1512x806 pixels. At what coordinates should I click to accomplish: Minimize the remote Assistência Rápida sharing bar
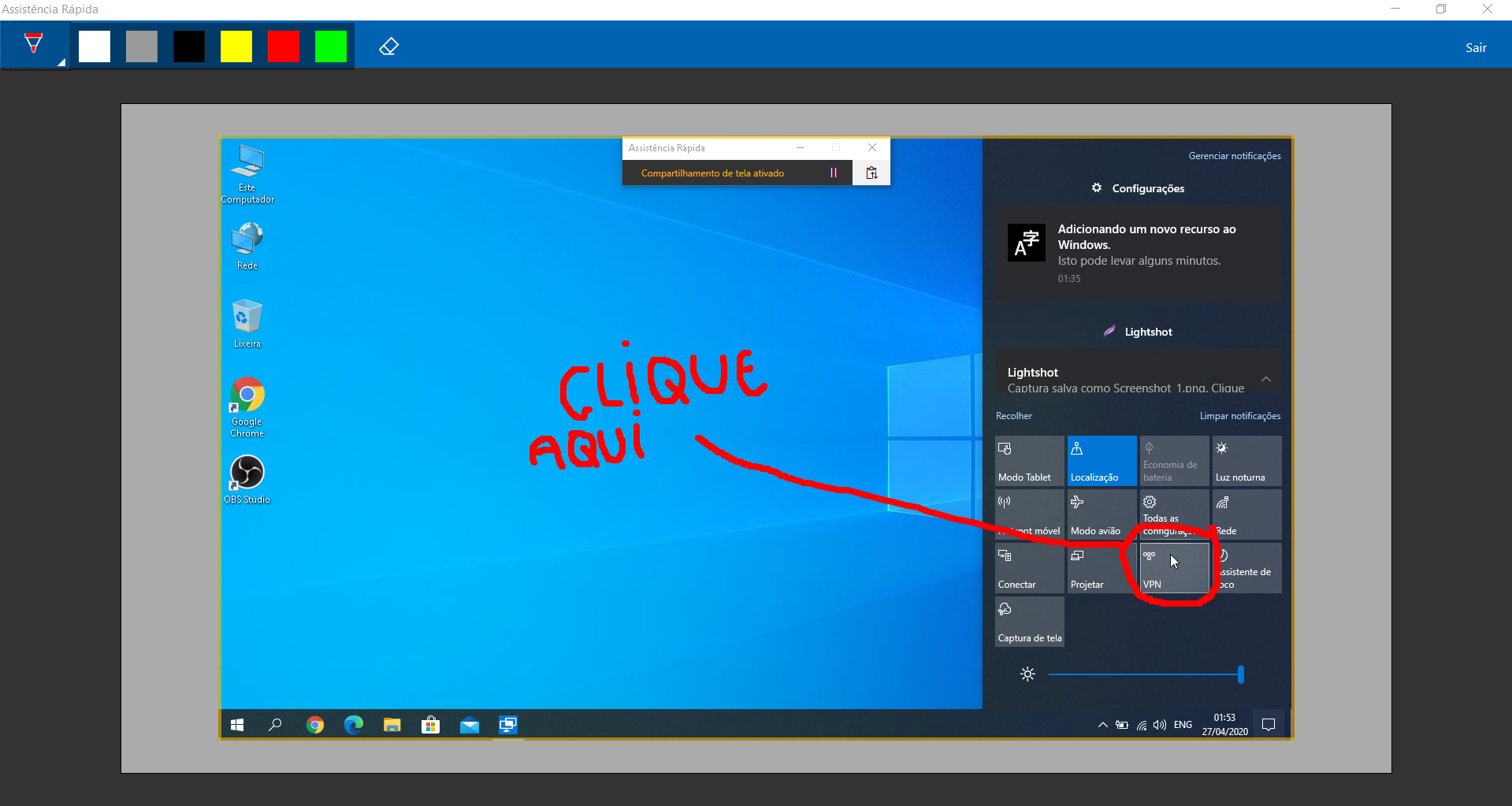[801, 147]
